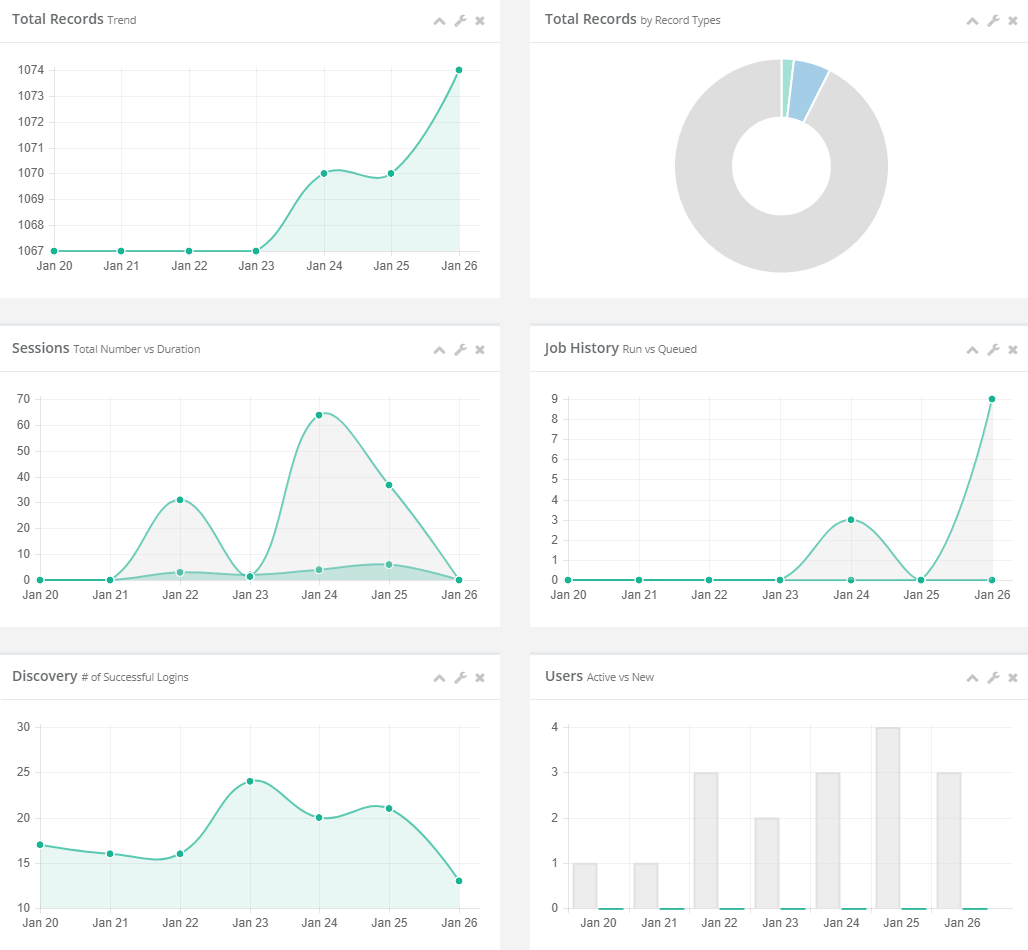Click the Jan 26 data point at 1074
This screenshot has width=1028, height=950.
[459, 70]
